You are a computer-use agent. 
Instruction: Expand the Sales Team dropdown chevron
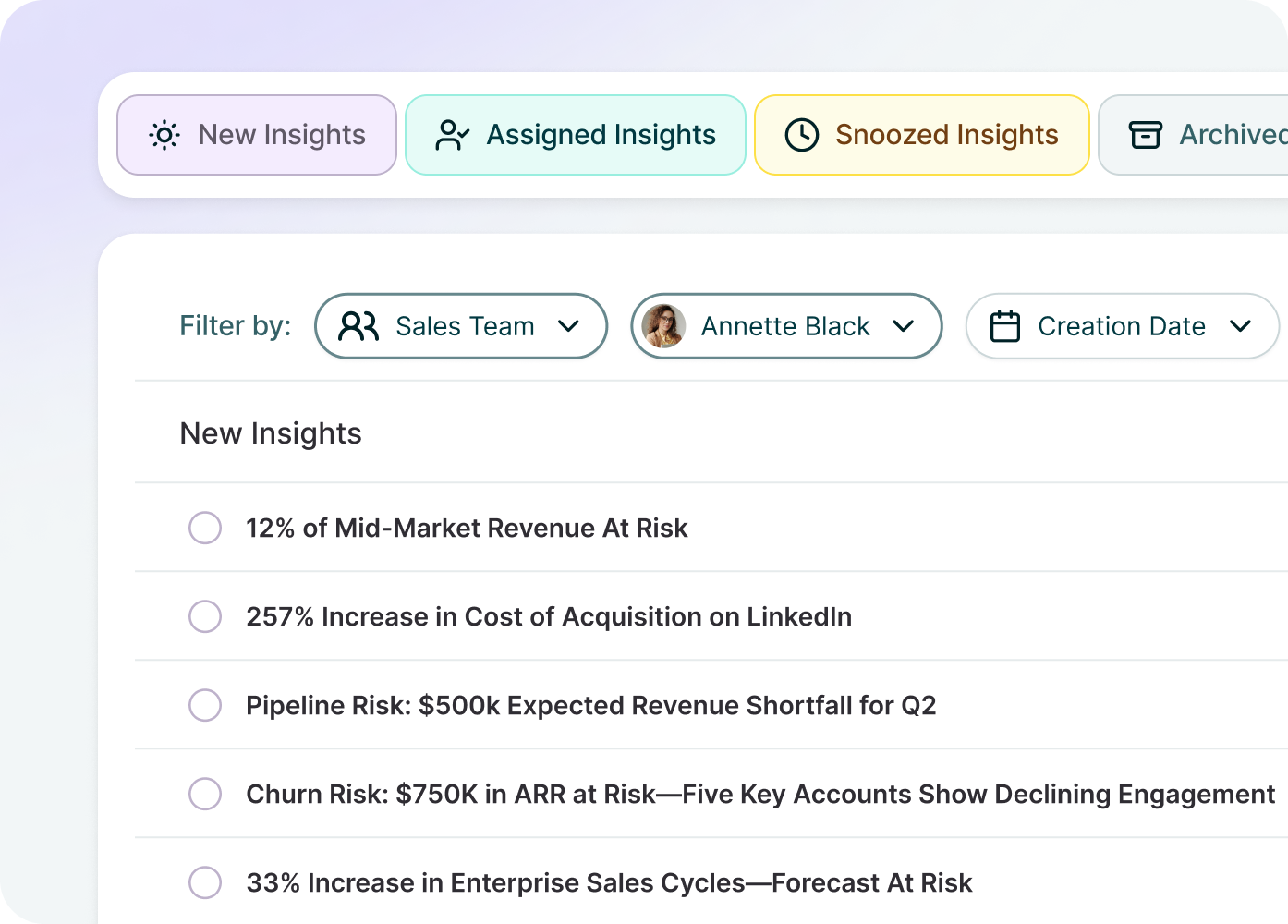click(569, 326)
